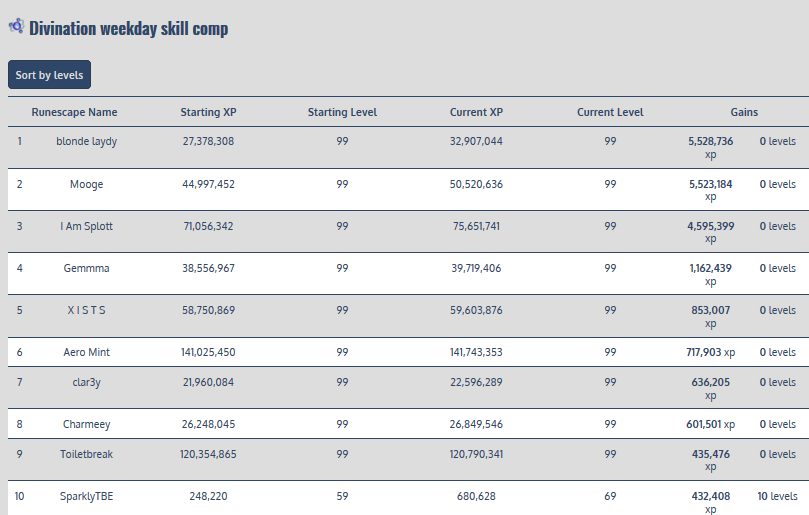Click the Toiletbreak player name
Screen dimensions: 809x515
coord(86,454)
